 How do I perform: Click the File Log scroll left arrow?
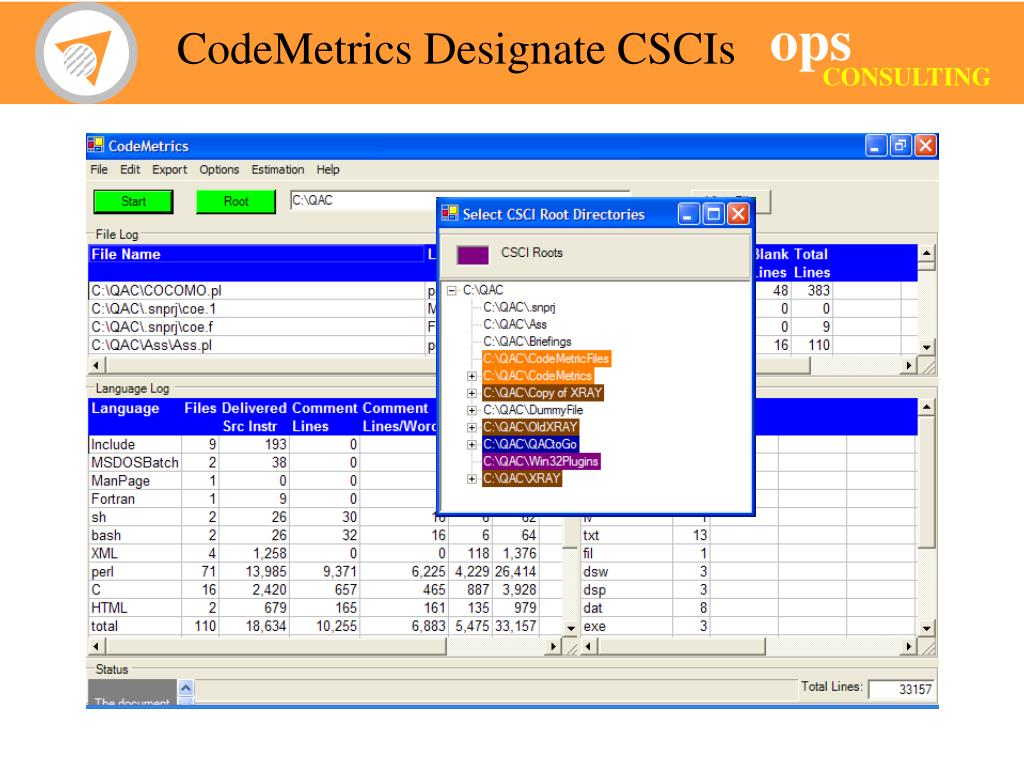(97, 365)
